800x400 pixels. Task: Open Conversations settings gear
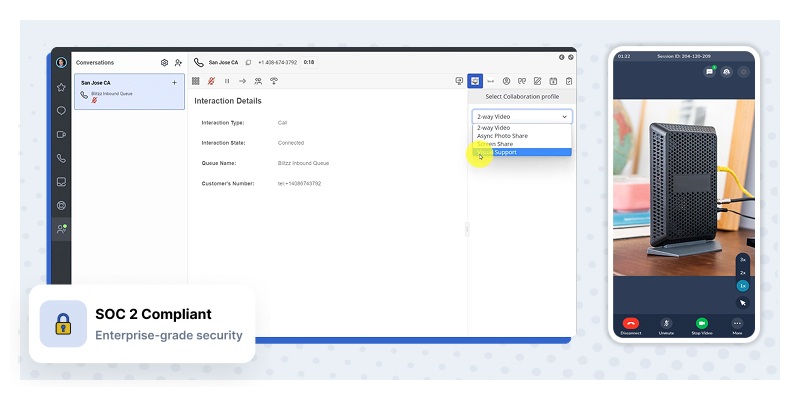pyautogui.click(x=164, y=63)
